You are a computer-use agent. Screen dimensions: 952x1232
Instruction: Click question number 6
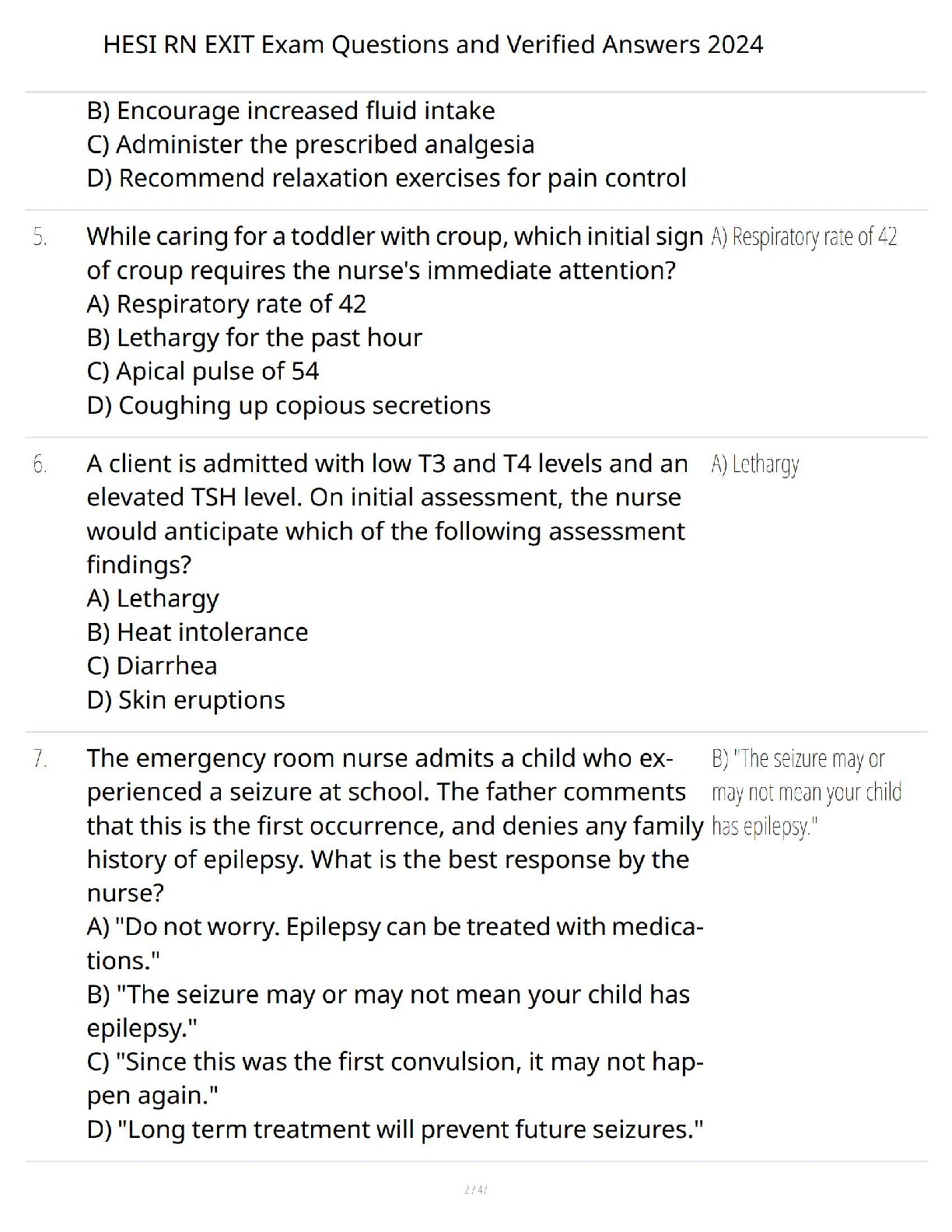[x=40, y=464]
